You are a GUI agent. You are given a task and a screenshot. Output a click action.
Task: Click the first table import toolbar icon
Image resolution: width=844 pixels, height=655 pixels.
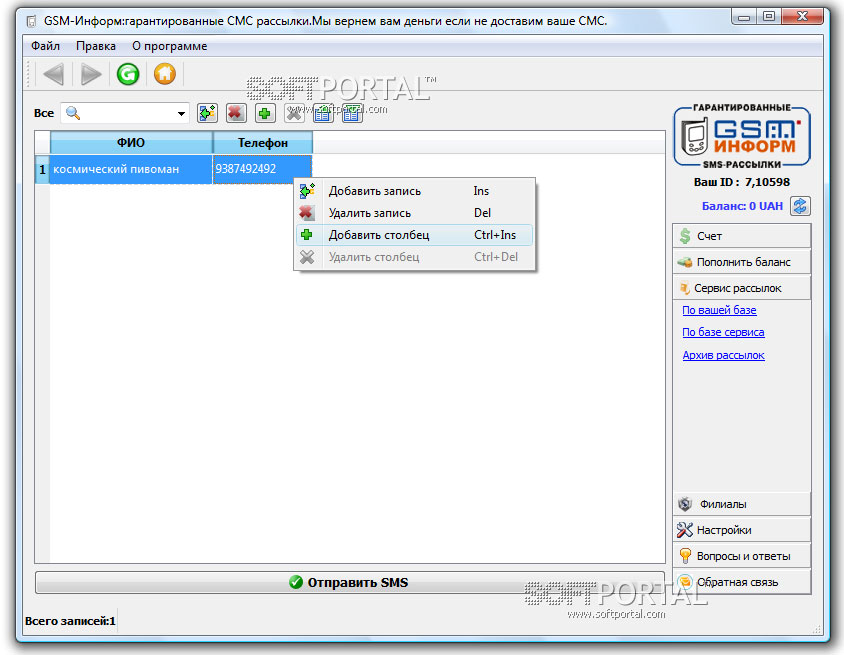pyautogui.click(x=323, y=113)
